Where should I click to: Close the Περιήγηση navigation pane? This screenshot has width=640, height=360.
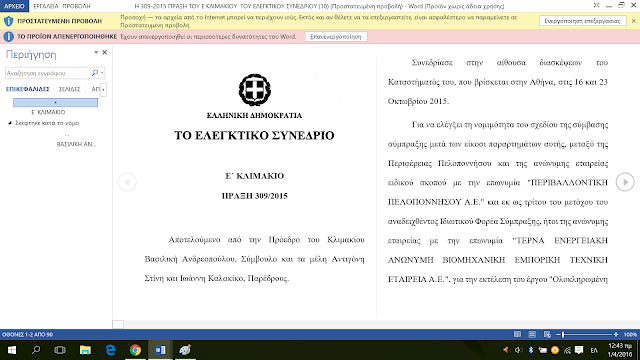coord(104,52)
